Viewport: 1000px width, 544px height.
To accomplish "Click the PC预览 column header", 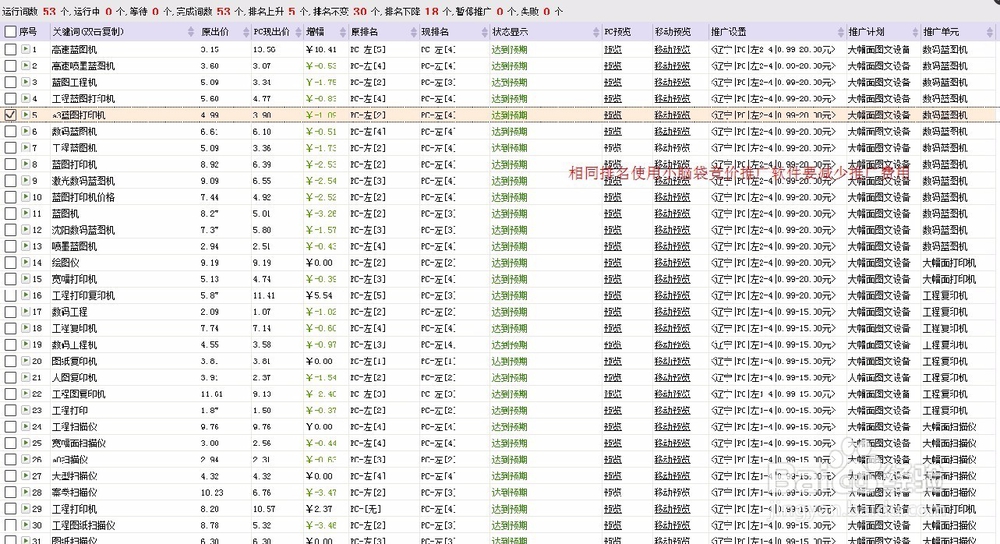I will tap(617, 32).
